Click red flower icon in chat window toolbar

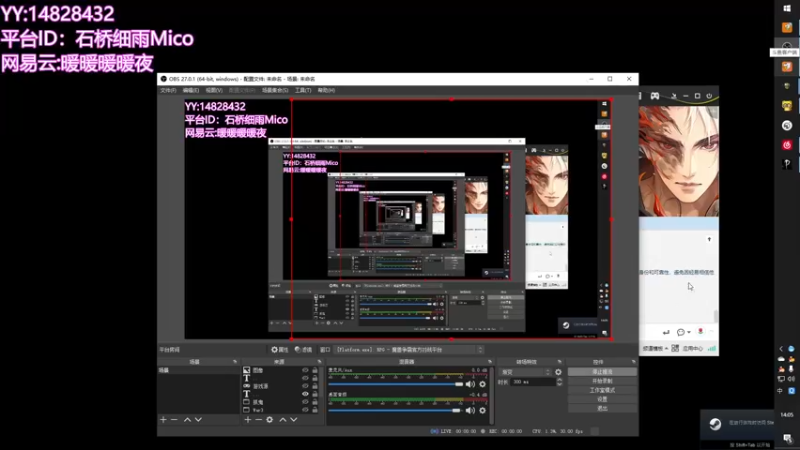click(701, 332)
